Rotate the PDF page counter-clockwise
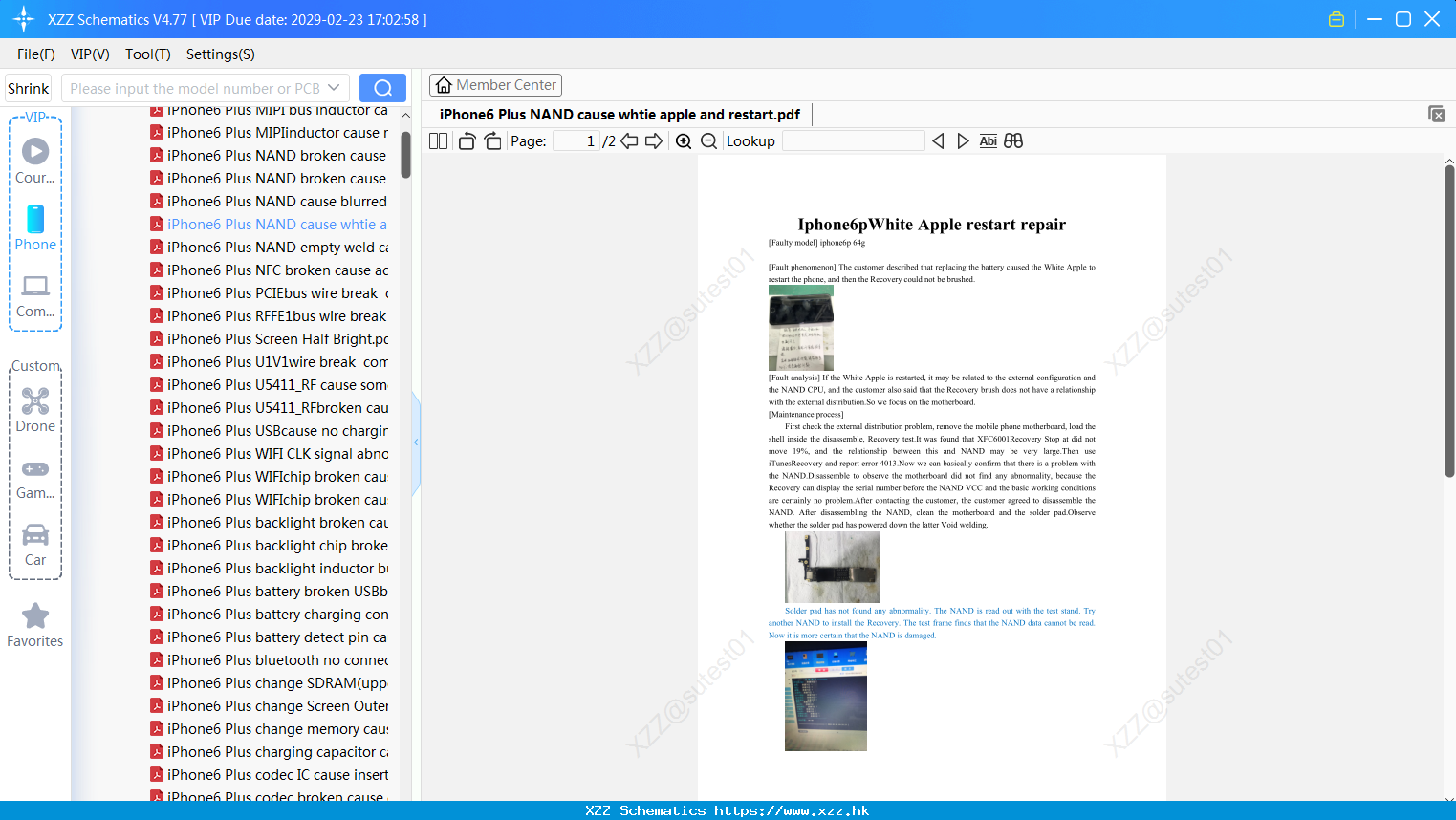 pos(467,141)
